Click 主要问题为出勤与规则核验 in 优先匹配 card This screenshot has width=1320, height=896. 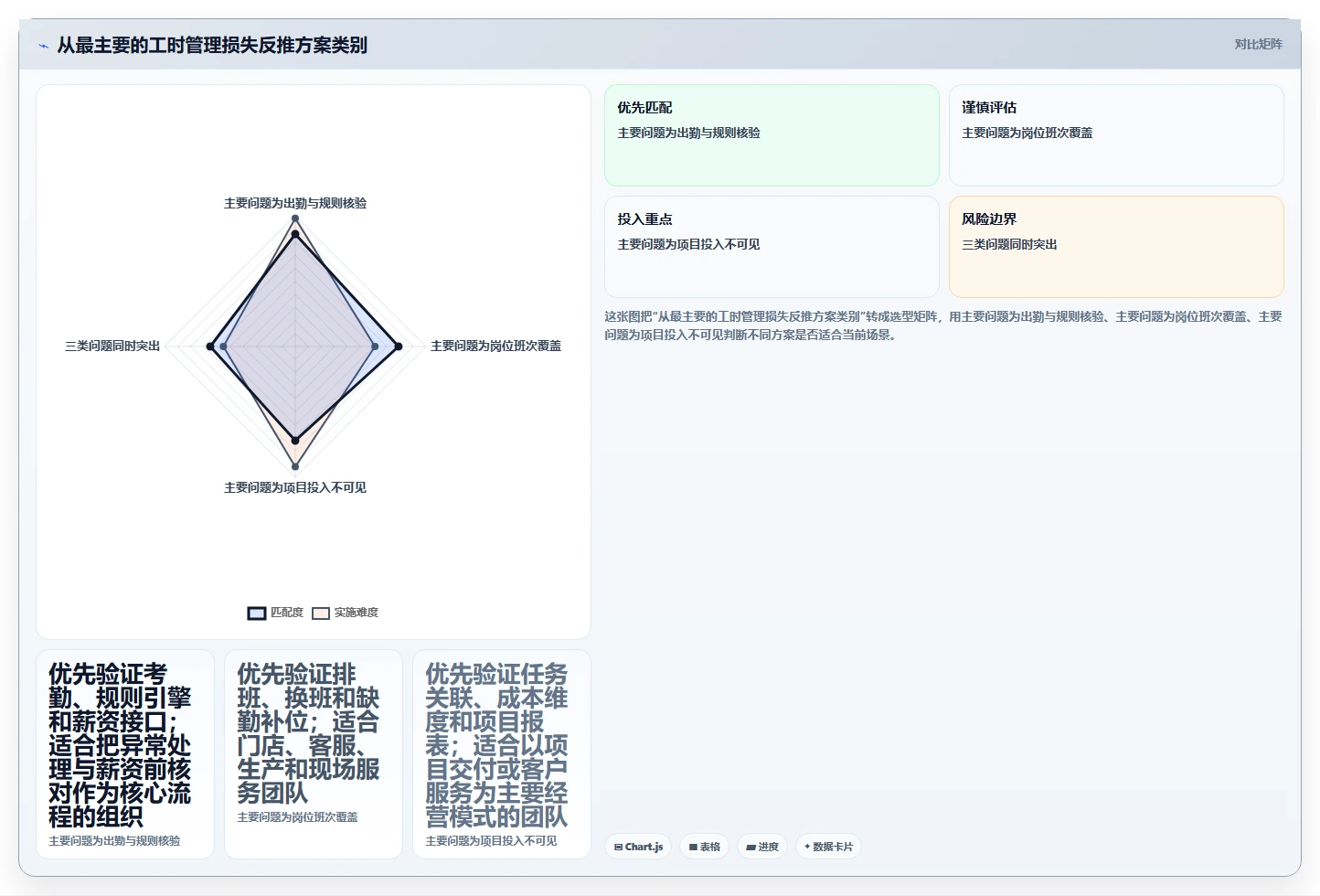(x=689, y=133)
